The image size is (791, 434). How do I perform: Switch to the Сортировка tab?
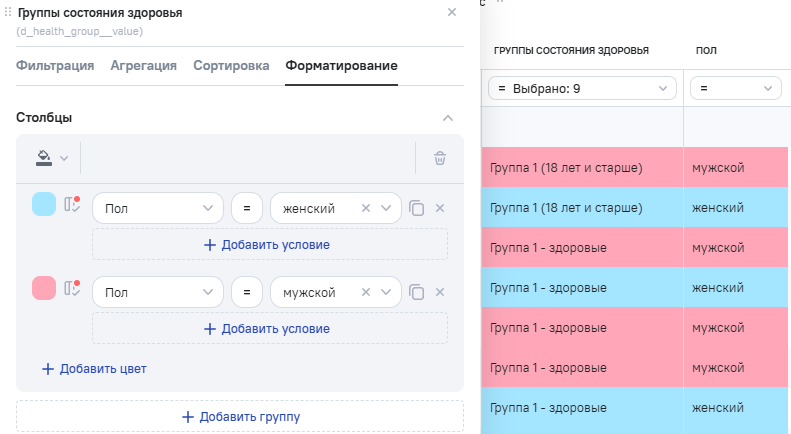(231, 66)
